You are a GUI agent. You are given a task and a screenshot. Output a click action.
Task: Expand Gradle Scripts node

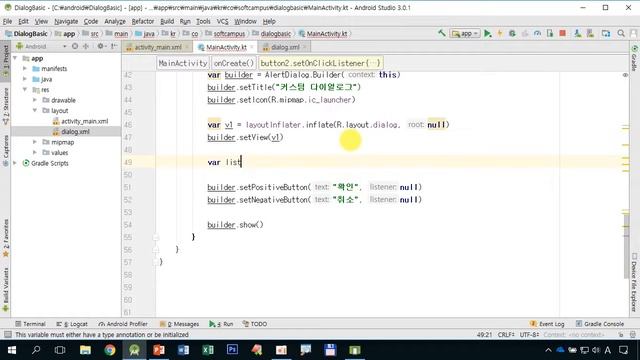tap(15, 163)
